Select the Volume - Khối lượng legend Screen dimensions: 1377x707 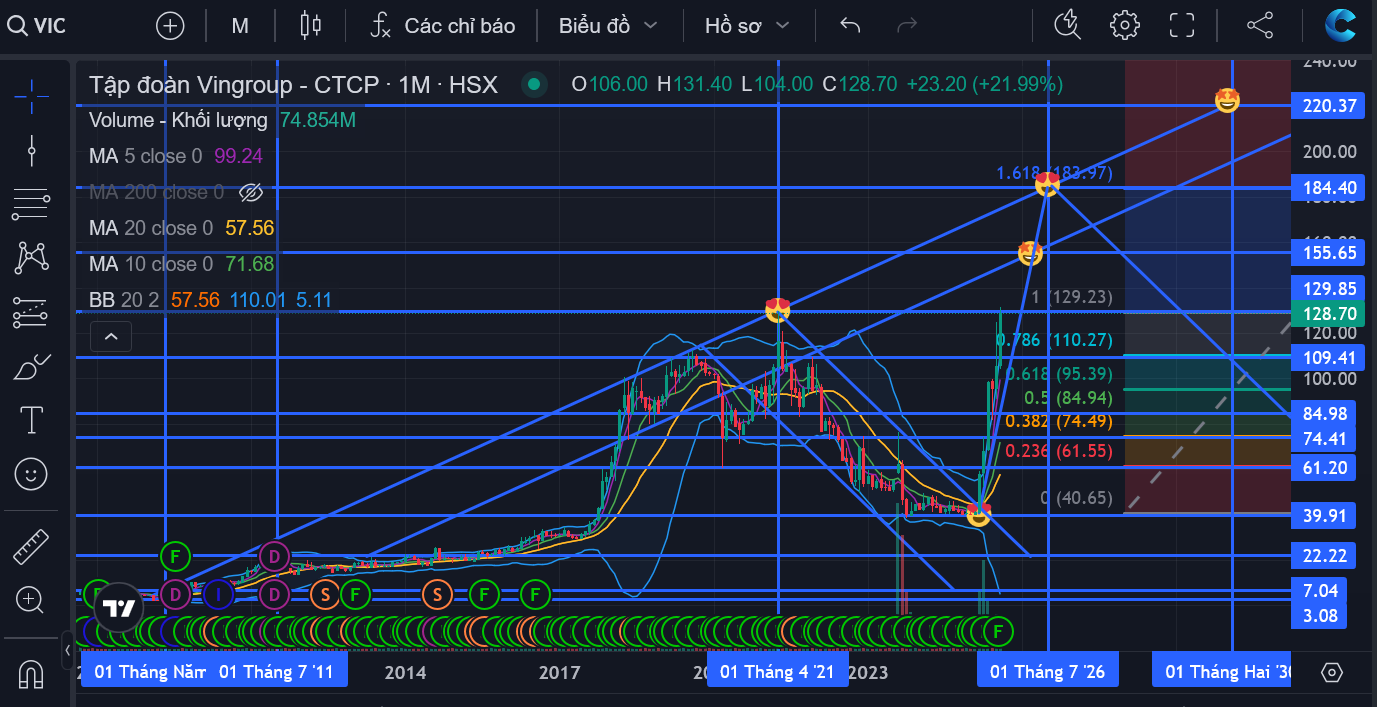click(178, 120)
